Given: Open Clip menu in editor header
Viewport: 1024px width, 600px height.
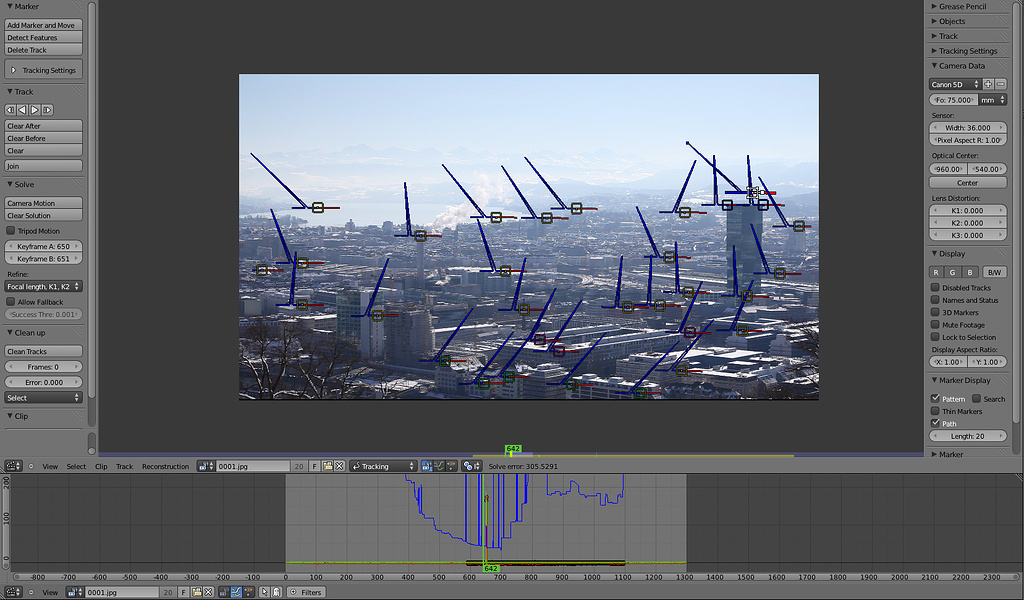Looking at the screenshot, I should coord(101,466).
